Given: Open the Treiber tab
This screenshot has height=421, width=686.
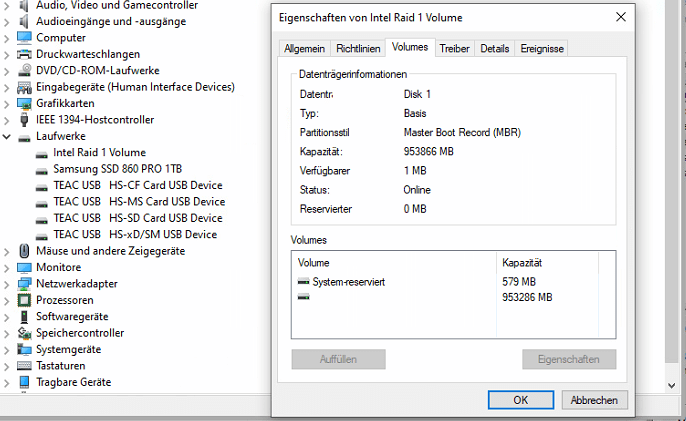Looking at the screenshot, I should pyautogui.click(x=455, y=49).
